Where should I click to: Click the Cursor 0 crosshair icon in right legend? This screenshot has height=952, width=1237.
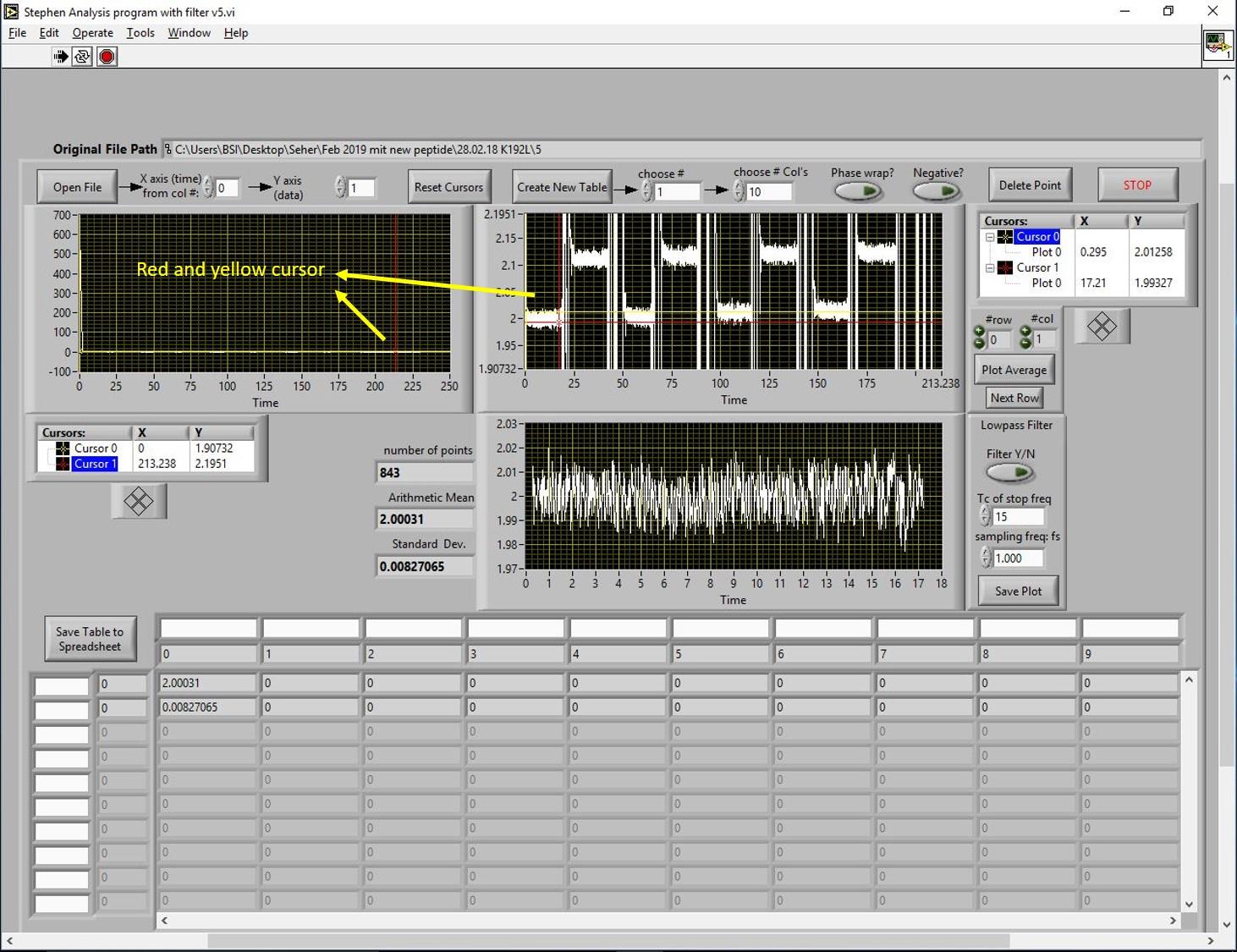pos(1005,237)
